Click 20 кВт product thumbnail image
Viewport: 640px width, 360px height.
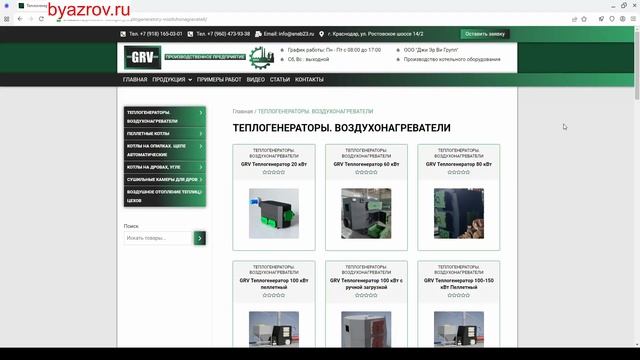[273, 213]
